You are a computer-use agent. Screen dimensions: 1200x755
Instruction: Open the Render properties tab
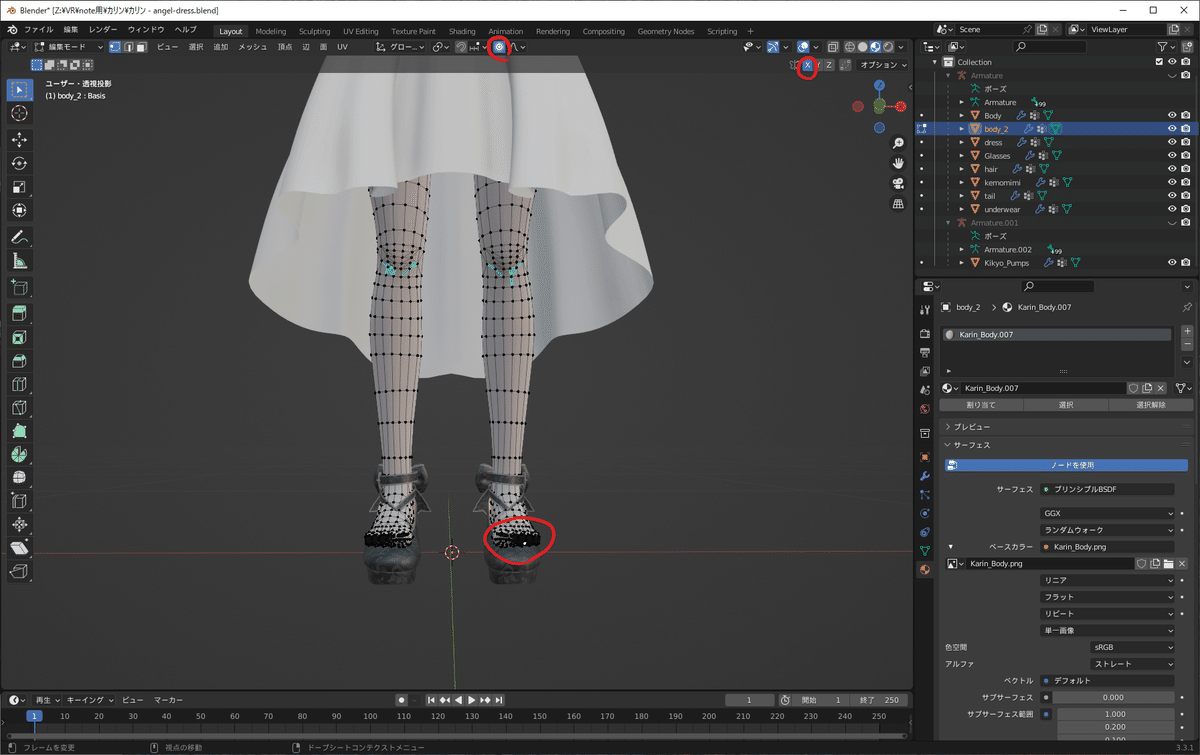point(925,333)
